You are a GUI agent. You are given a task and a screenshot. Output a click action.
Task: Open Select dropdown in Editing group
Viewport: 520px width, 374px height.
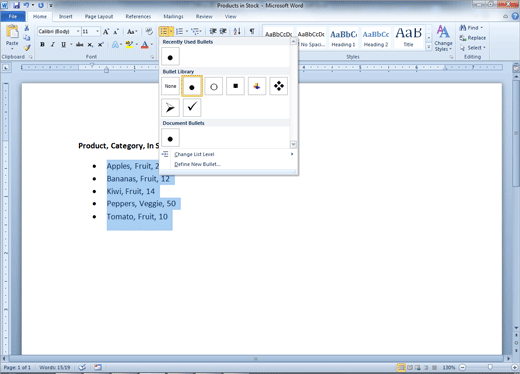coord(473,48)
